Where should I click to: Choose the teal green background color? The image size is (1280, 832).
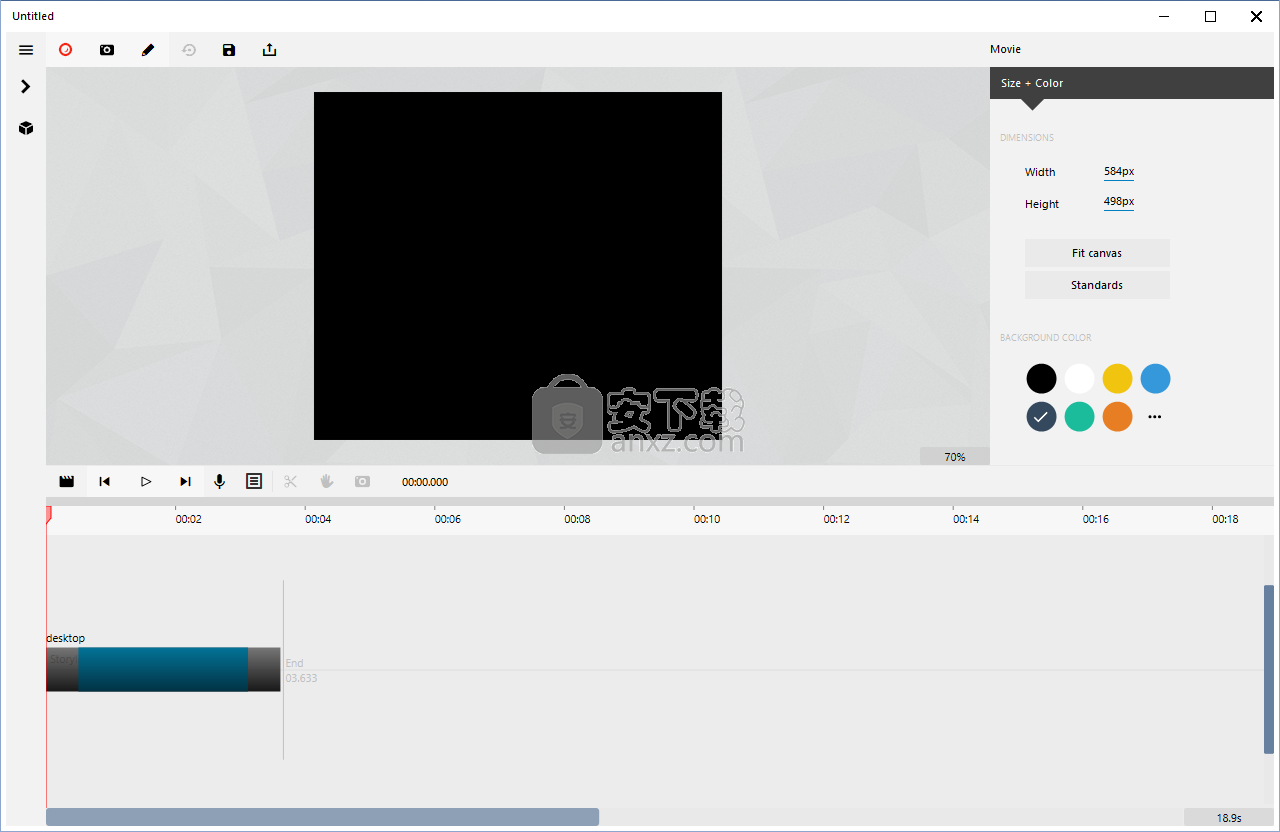(x=1079, y=416)
